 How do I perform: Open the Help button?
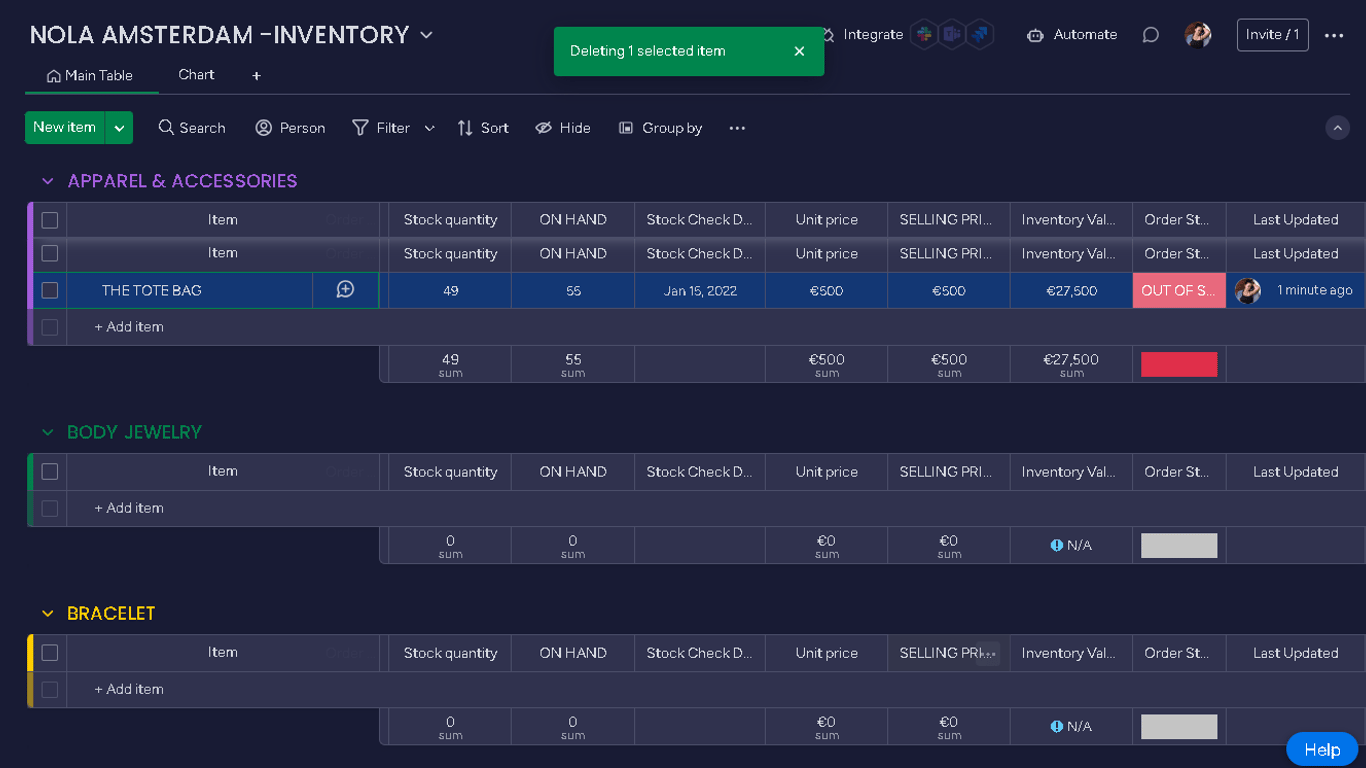click(1321, 749)
